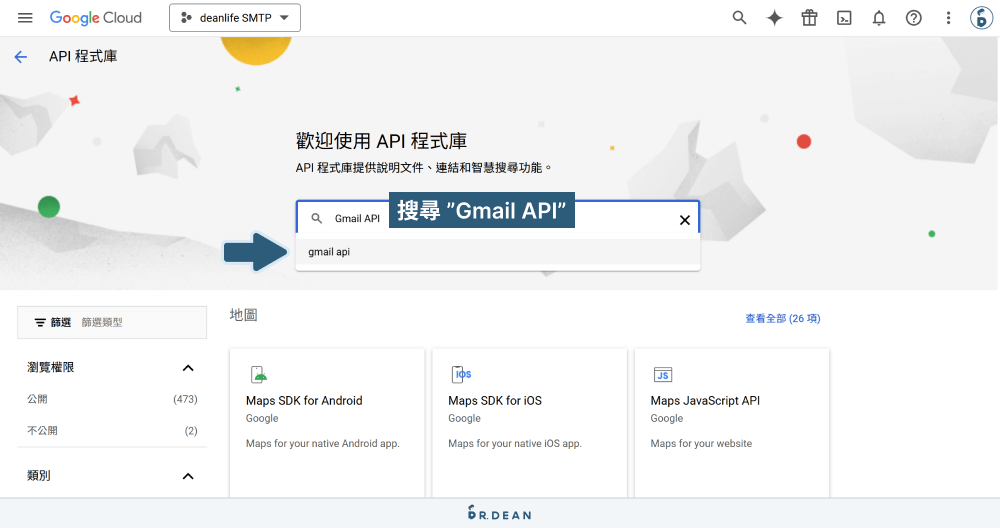Click the 地圖 section heading
Image resolution: width=1000 pixels, height=529 pixels.
tap(244, 315)
